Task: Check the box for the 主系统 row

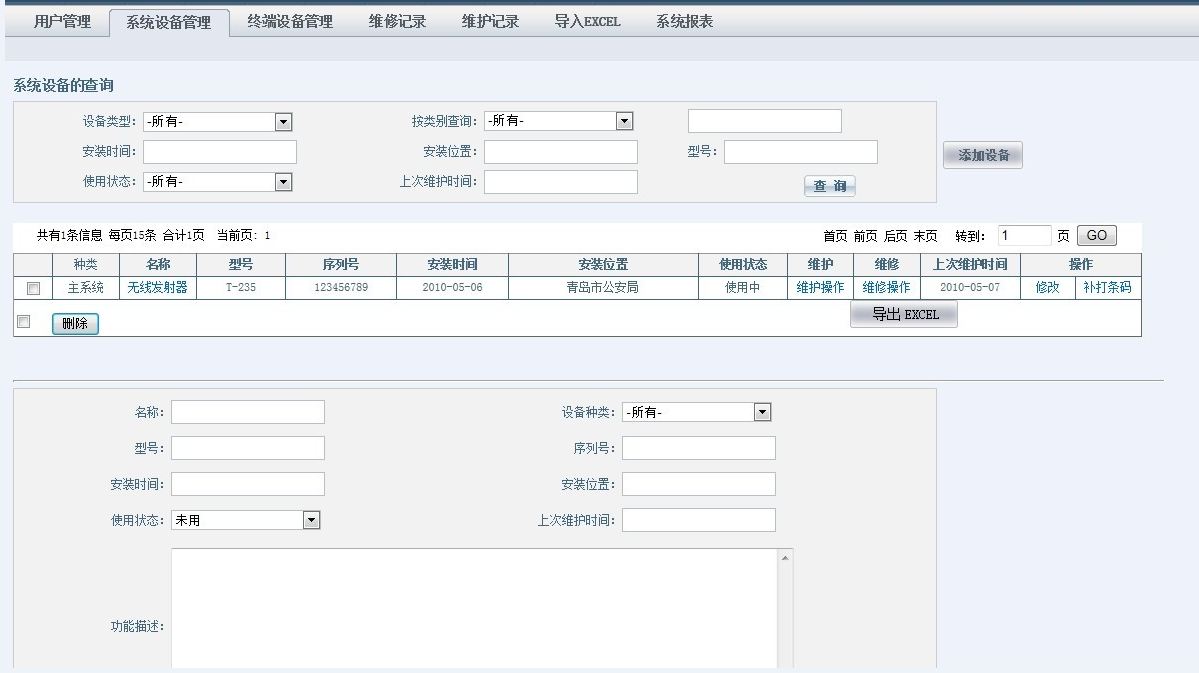Action: (x=33, y=288)
